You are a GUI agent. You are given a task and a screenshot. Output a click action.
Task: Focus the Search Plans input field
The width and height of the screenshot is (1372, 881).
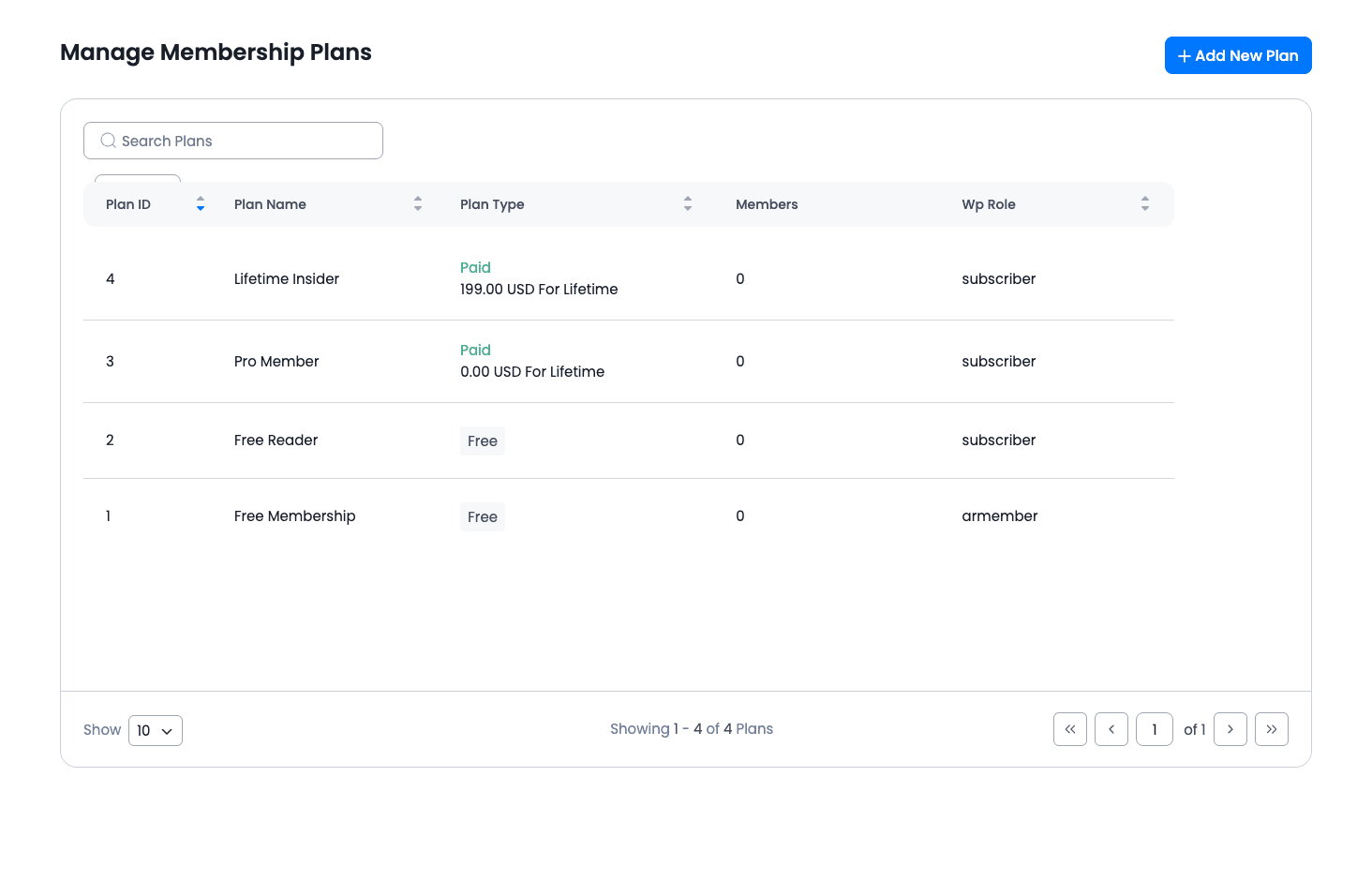click(233, 141)
